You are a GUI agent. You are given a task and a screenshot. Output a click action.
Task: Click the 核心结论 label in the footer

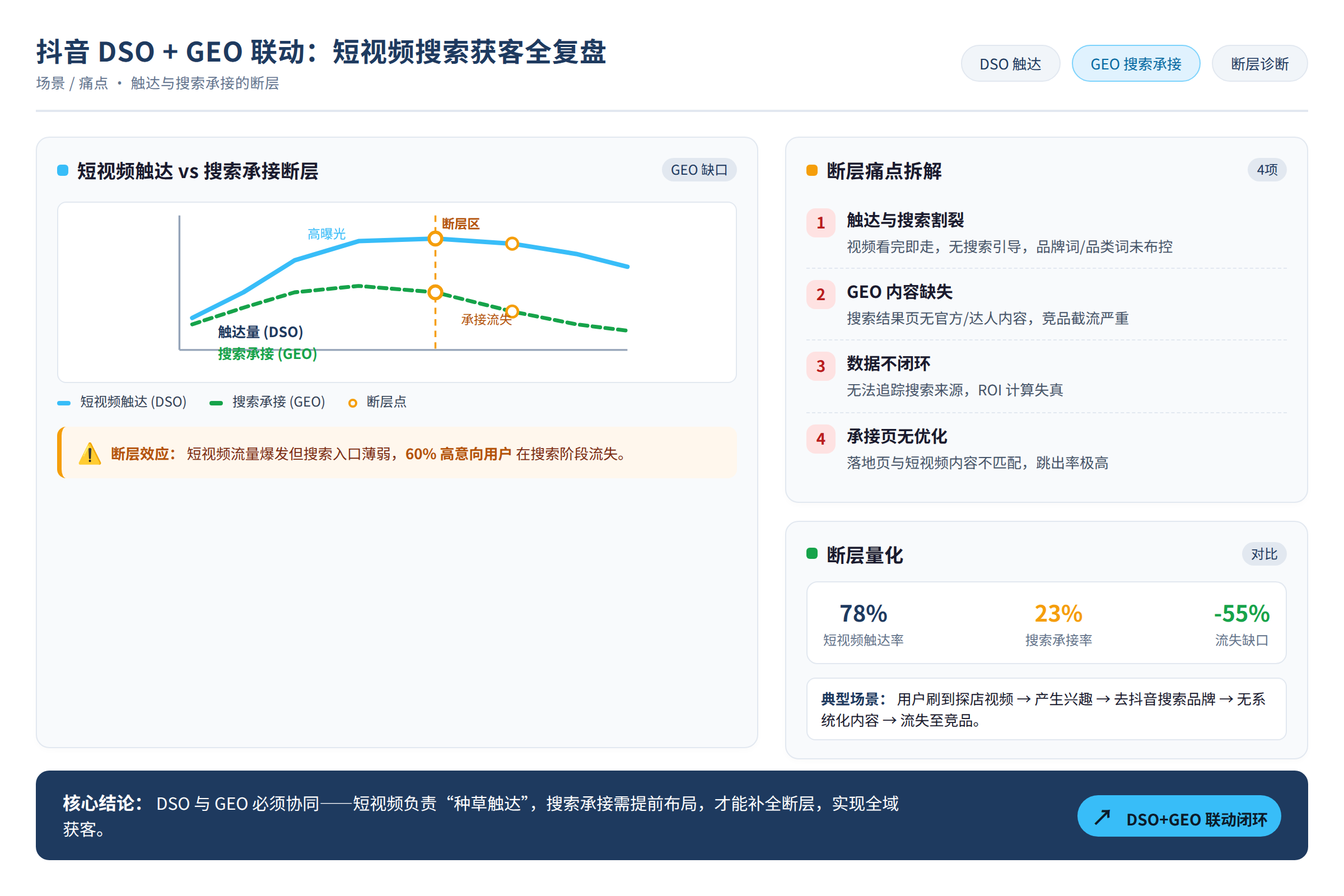click(x=103, y=803)
